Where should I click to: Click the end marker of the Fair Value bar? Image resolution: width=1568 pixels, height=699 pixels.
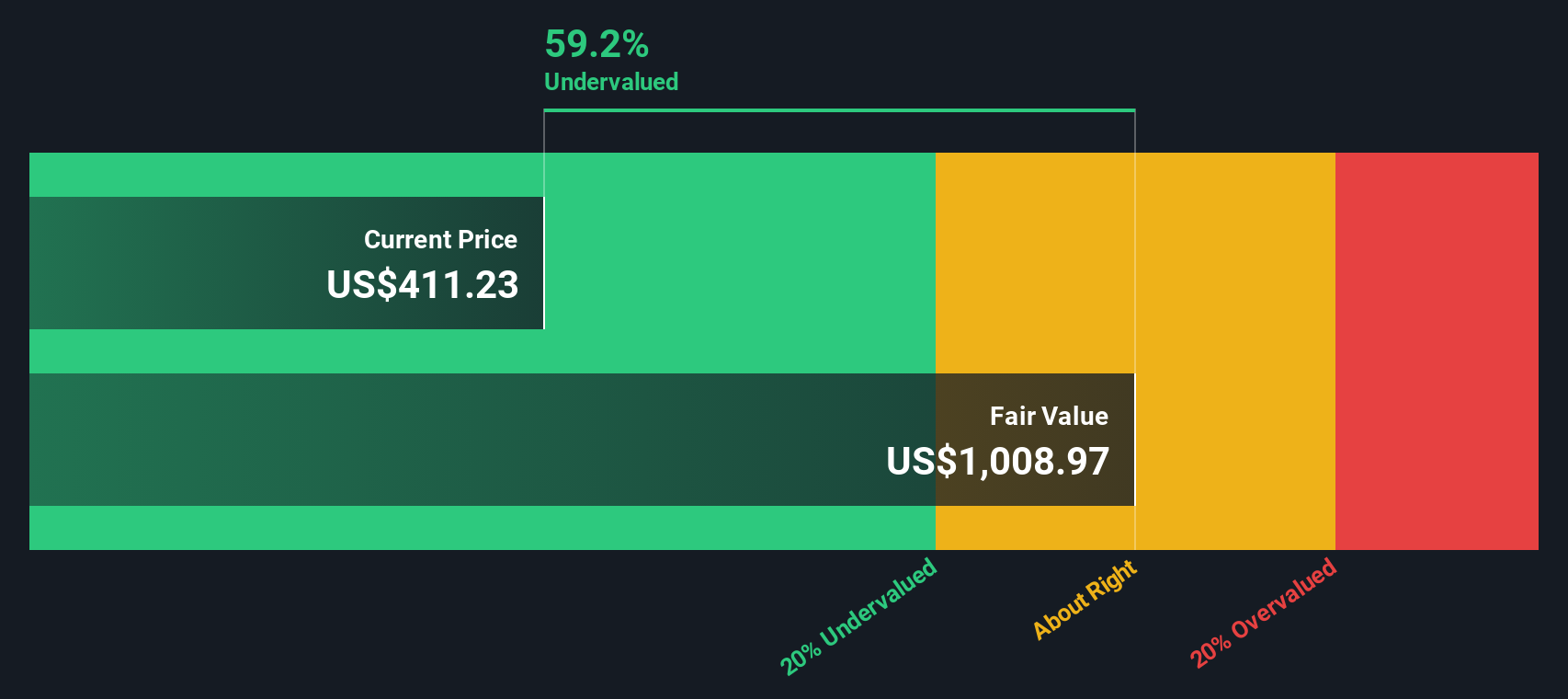pos(1135,440)
